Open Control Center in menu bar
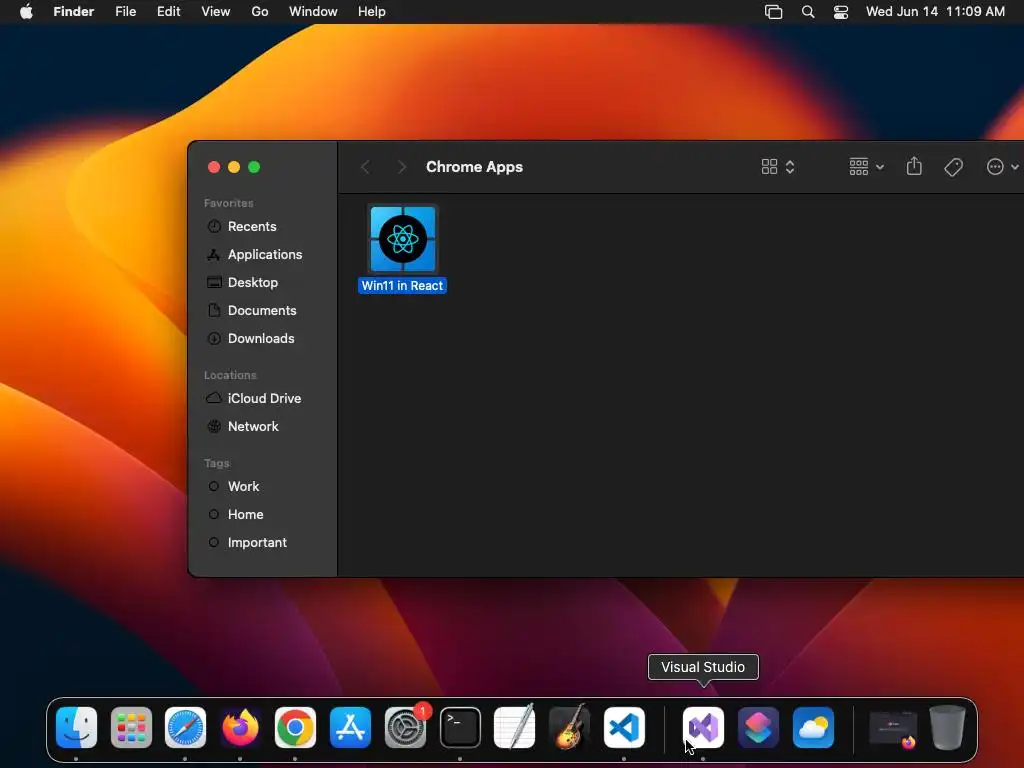 click(x=841, y=12)
